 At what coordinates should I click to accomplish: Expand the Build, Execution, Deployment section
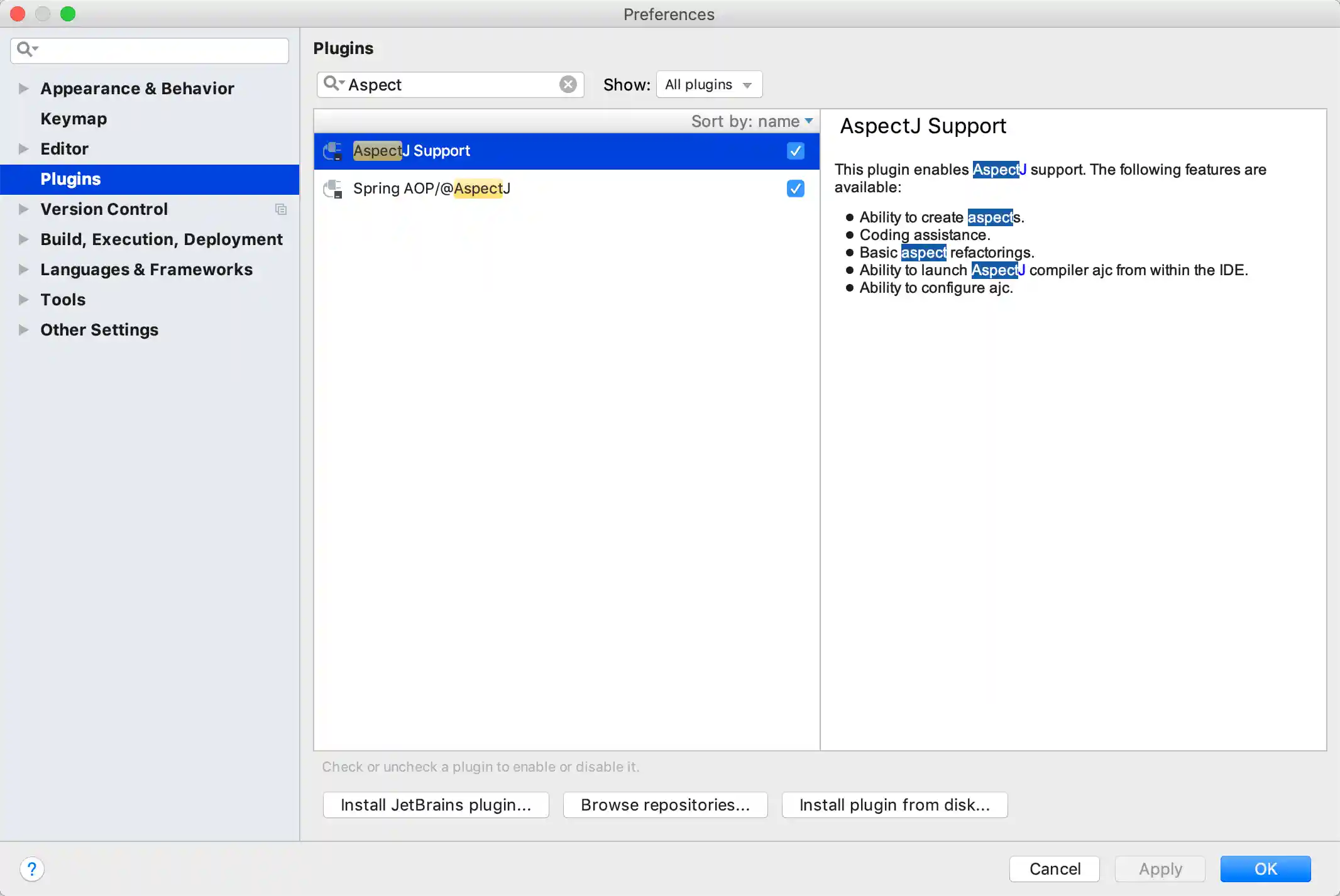(23, 239)
